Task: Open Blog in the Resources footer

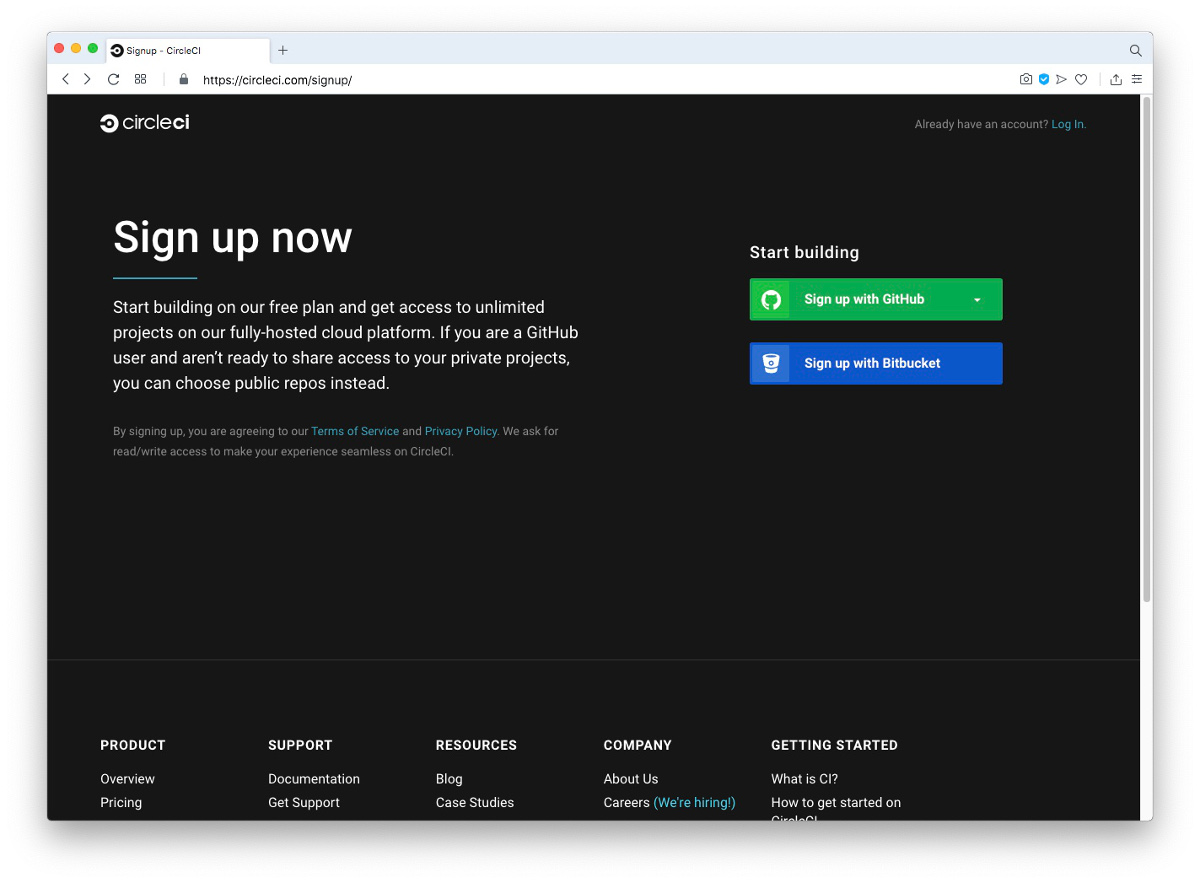Action: click(449, 779)
